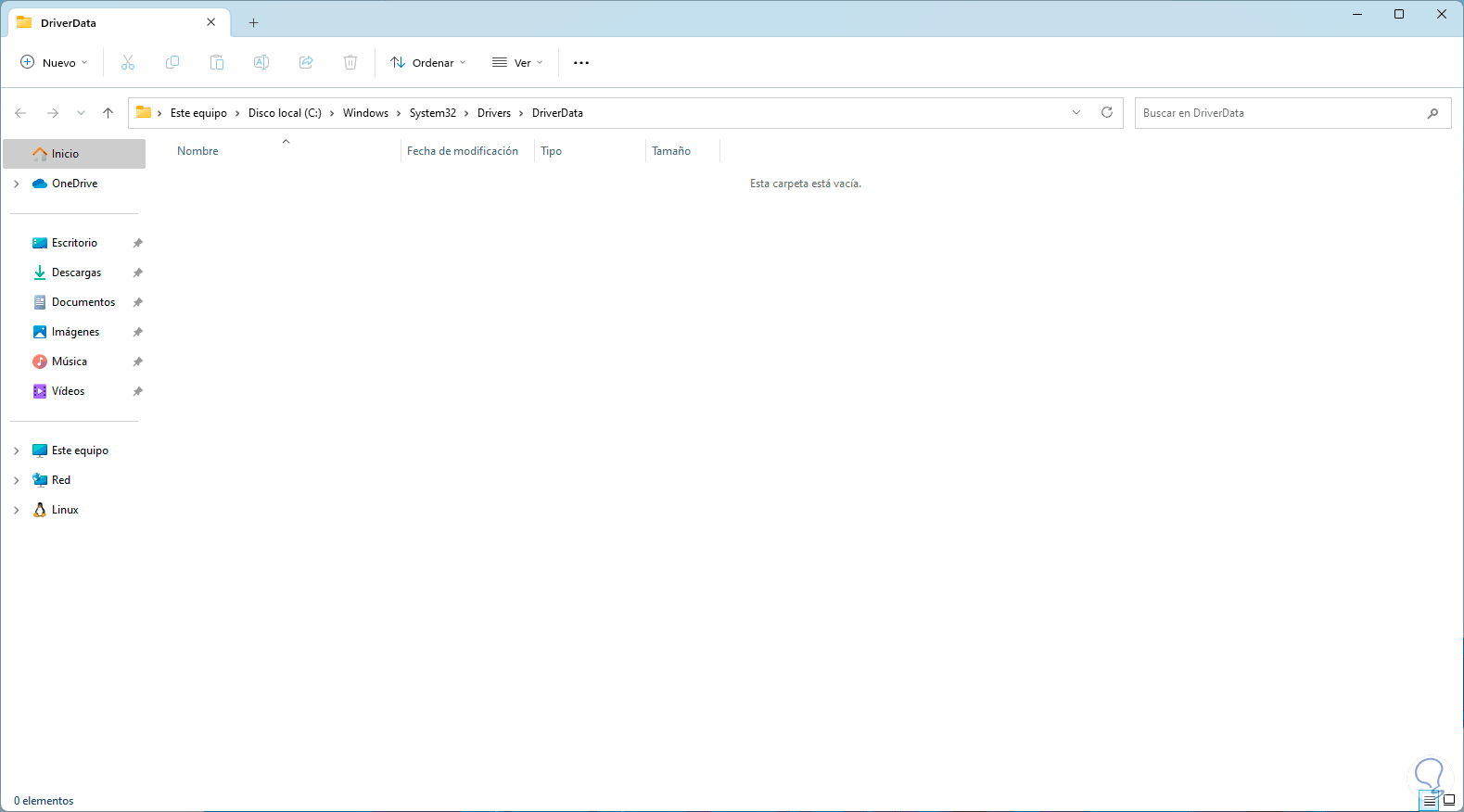
Task: Click the Share icon in toolbar
Action: (x=306, y=62)
